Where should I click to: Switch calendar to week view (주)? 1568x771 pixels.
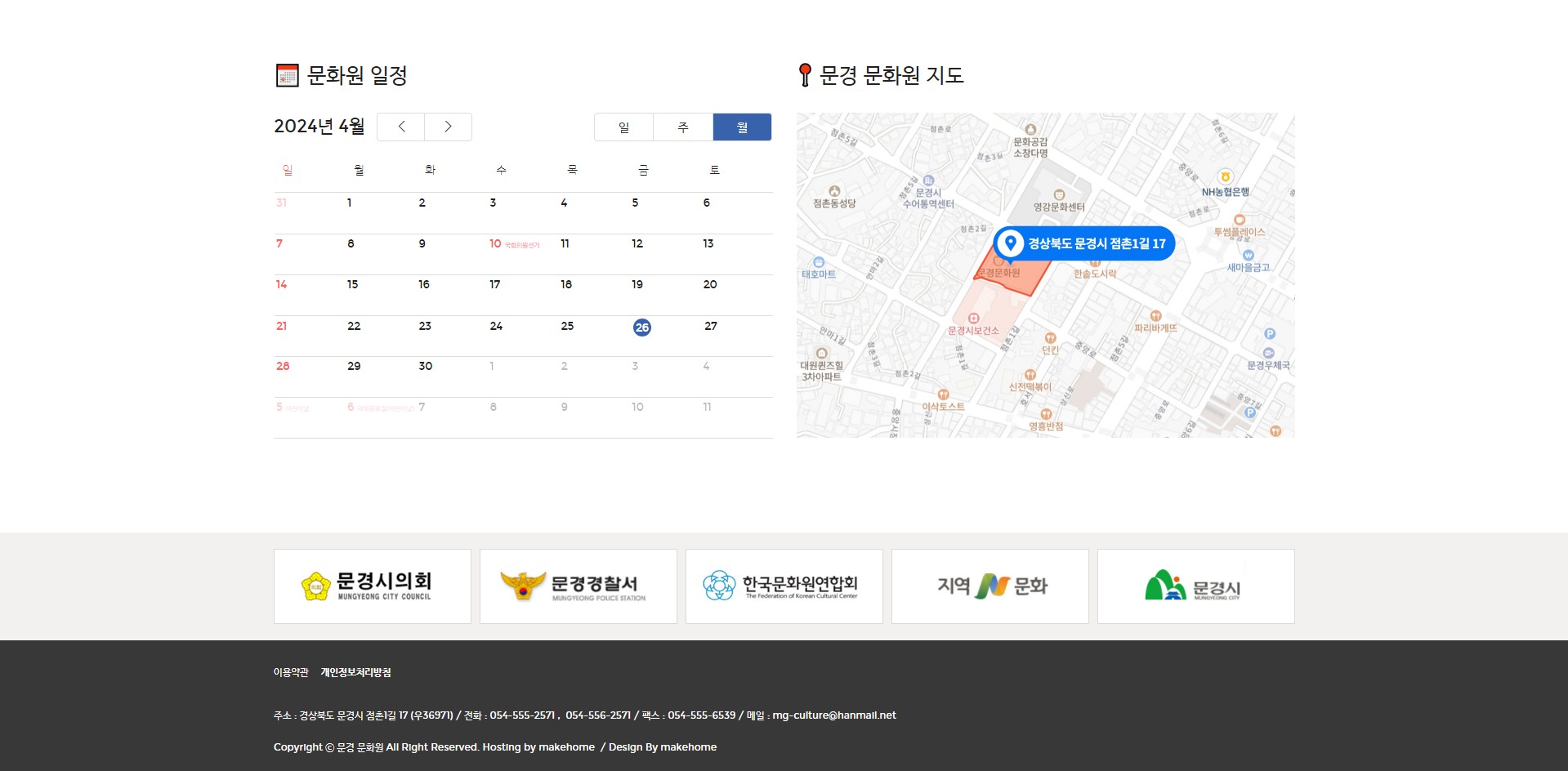coord(683,127)
